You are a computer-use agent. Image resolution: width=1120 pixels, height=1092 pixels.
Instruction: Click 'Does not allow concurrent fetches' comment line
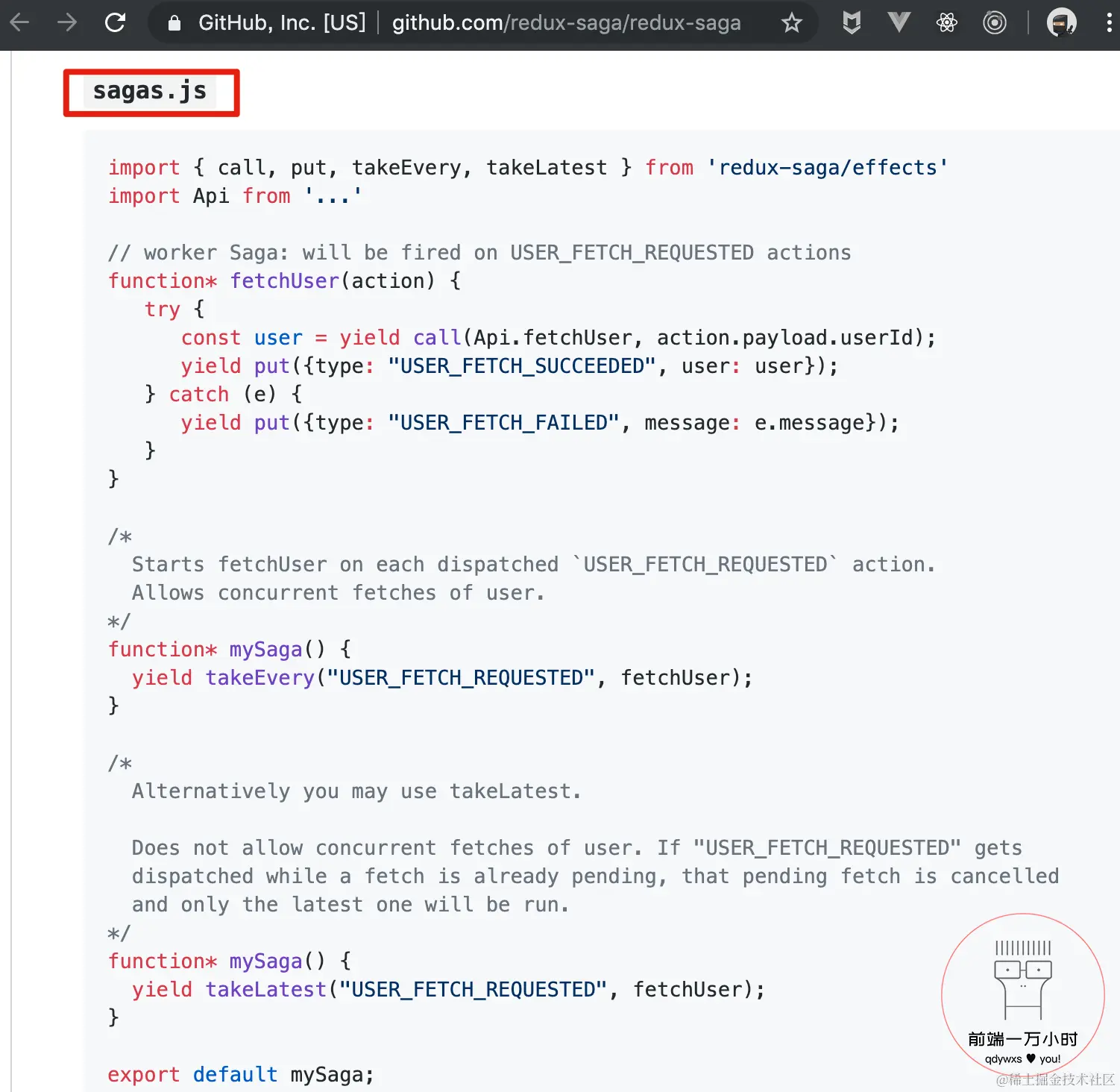[x=577, y=848]
